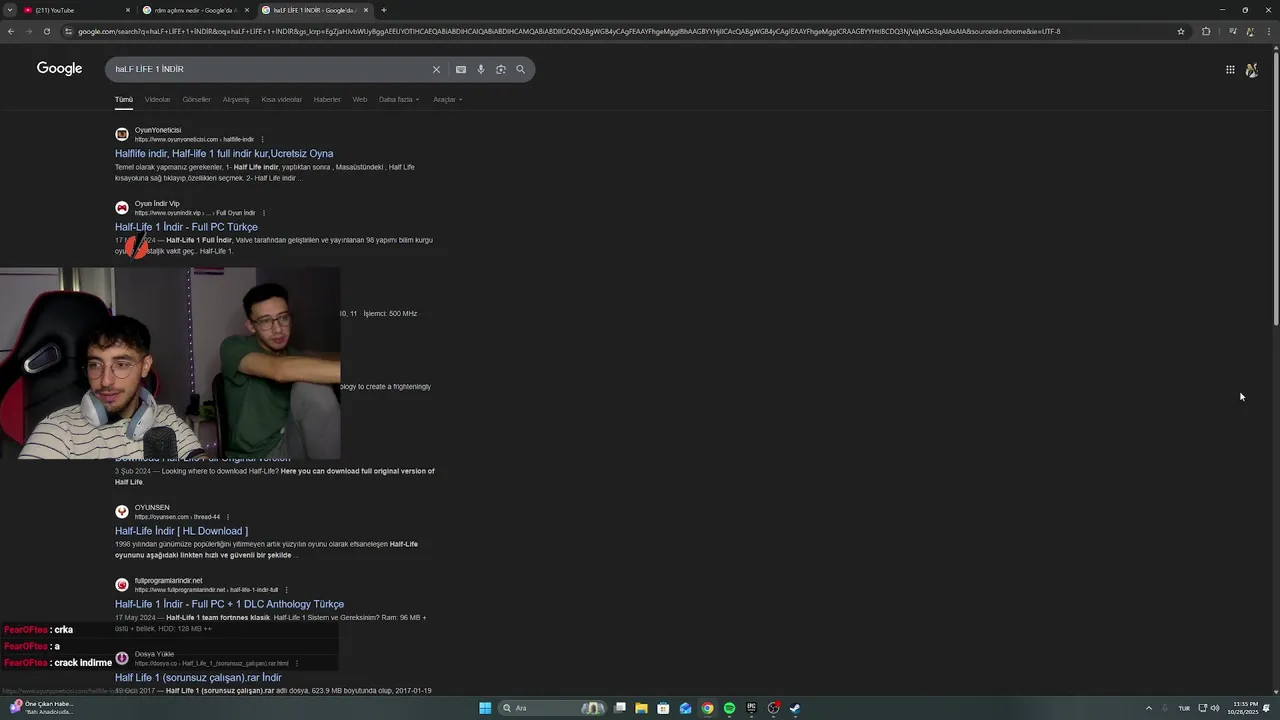Switch to the (211) YouTube tab
Image resolution: width=1280 pixels, height=720 pixels.
76,10
